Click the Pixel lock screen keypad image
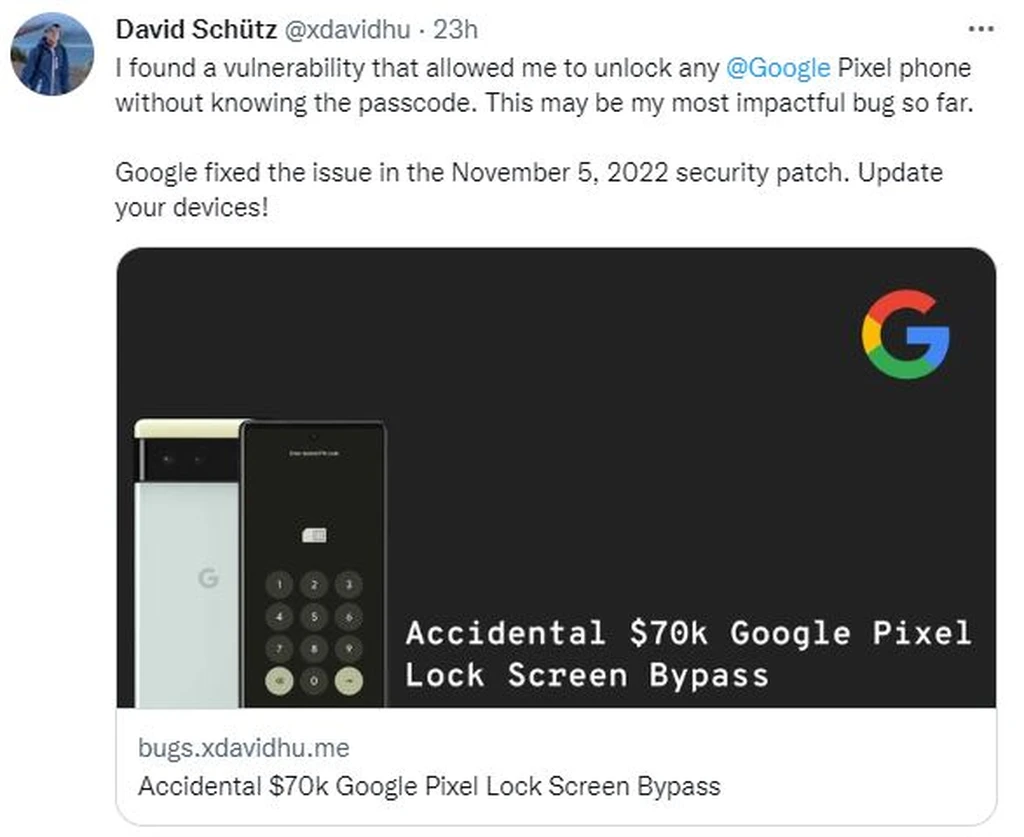This screenshot has height=837, width=1024. [x=313, y=565]
